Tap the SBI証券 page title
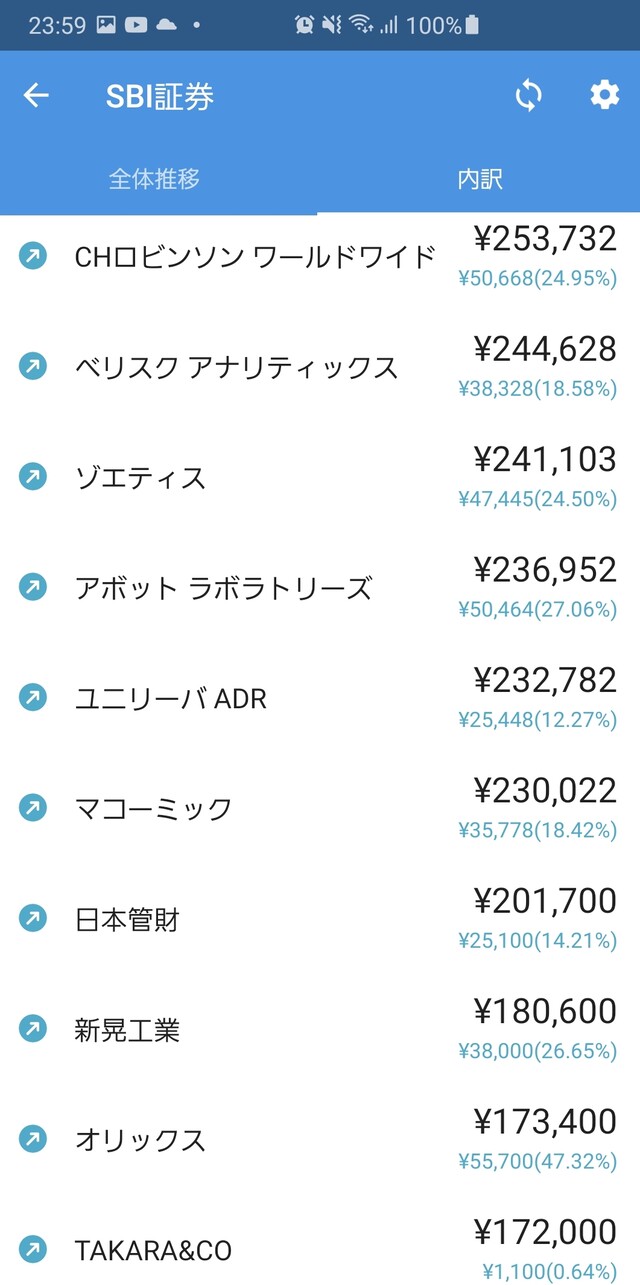 pos(159,96)
